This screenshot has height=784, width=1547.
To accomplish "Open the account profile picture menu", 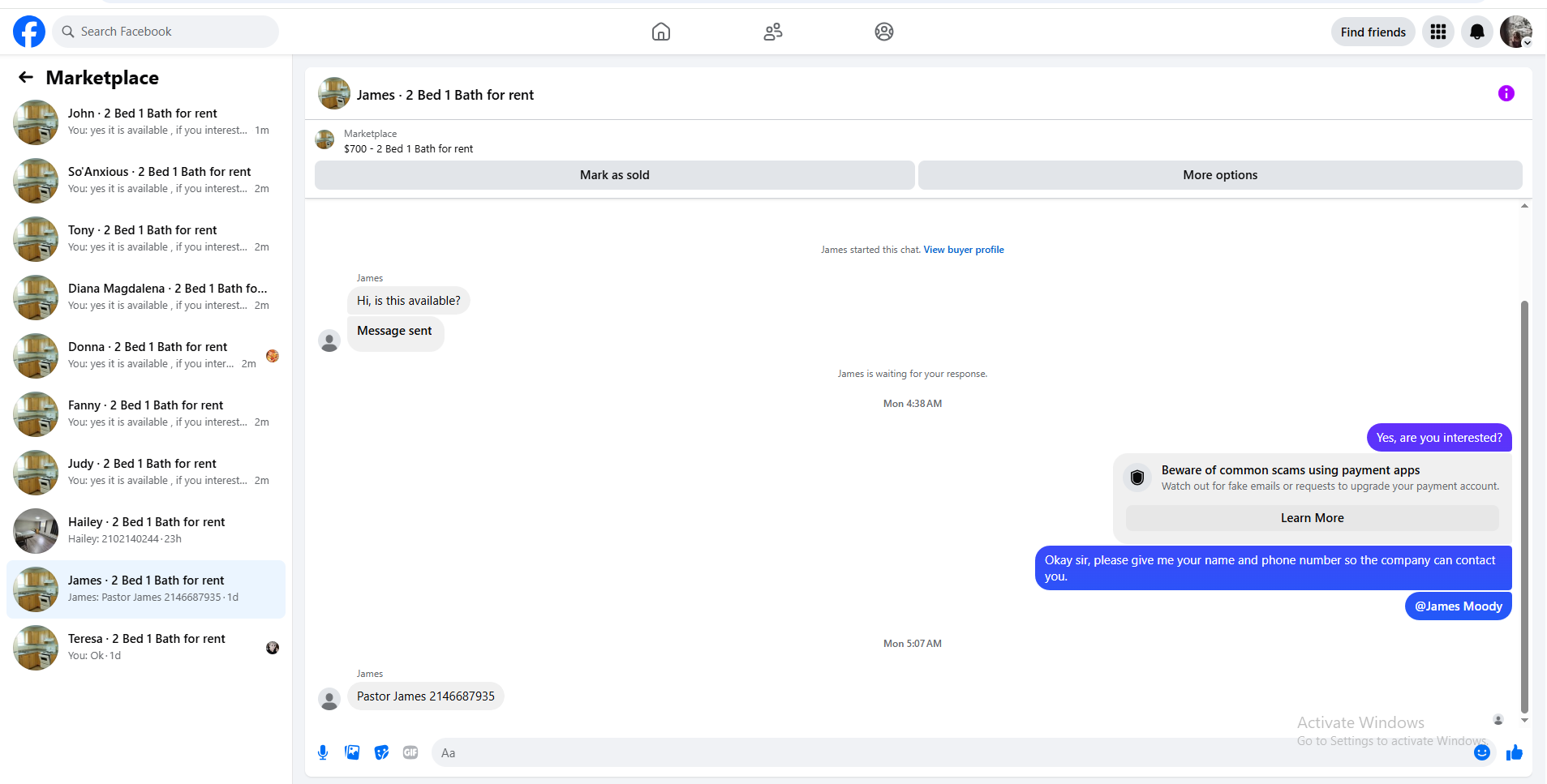I will tap(1516, 32).
